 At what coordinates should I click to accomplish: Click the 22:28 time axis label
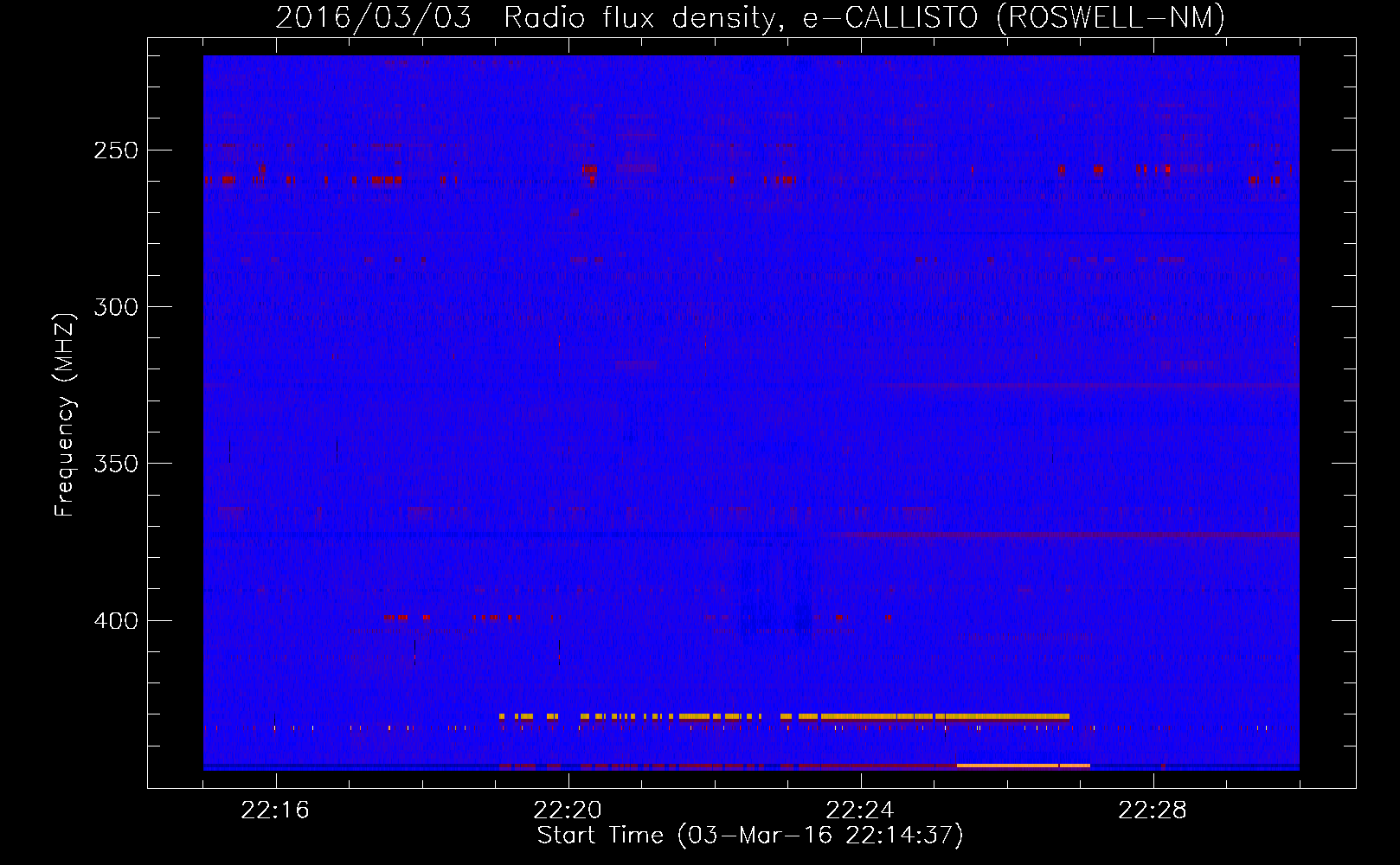(x=1153, y=810)
